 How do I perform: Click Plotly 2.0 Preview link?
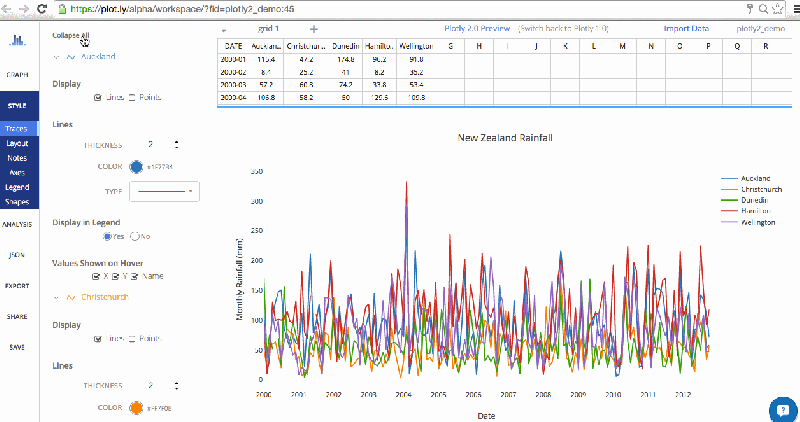pos(477,29)
